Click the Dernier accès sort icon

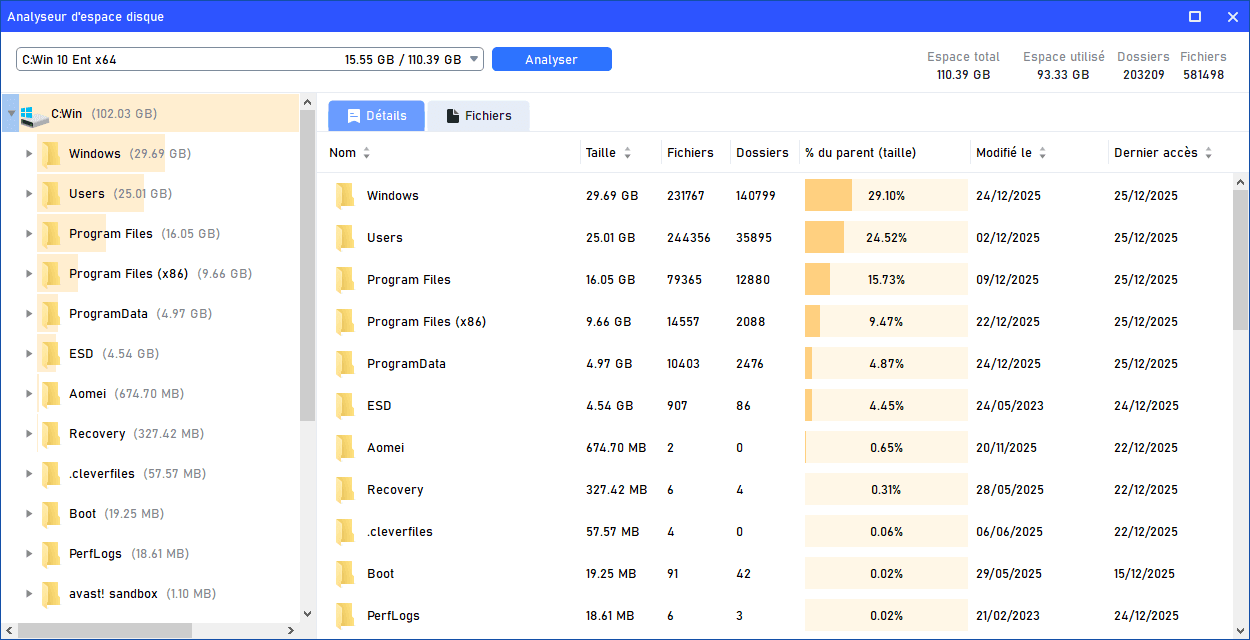1208,153
